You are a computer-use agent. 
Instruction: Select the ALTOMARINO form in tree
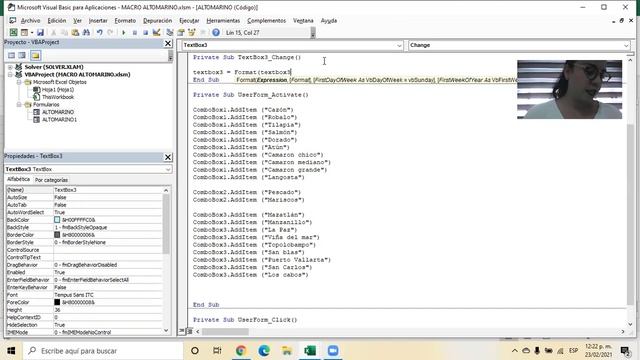click(x=58, y=112)
